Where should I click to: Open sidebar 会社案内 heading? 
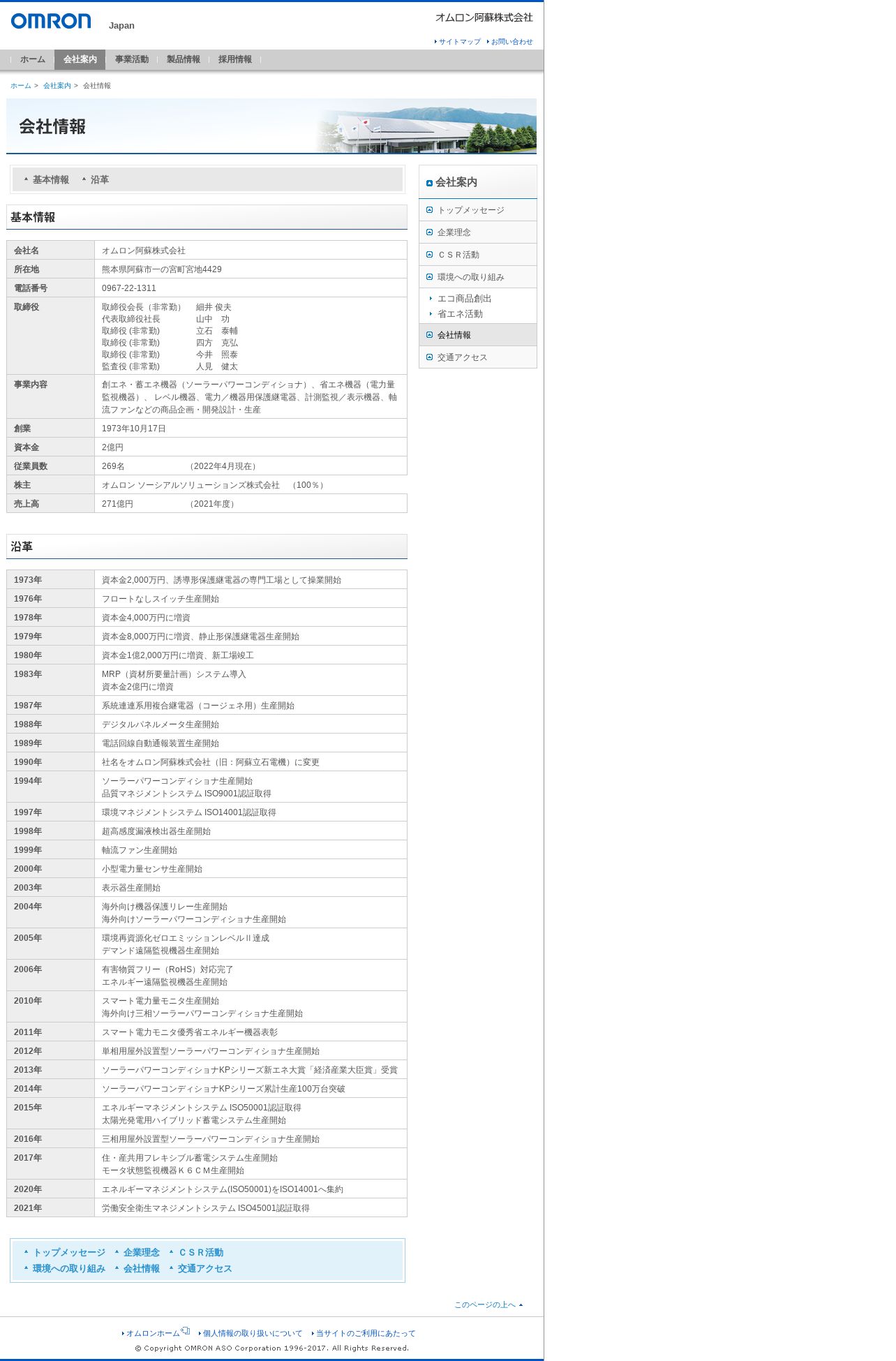tap(456, 182)
